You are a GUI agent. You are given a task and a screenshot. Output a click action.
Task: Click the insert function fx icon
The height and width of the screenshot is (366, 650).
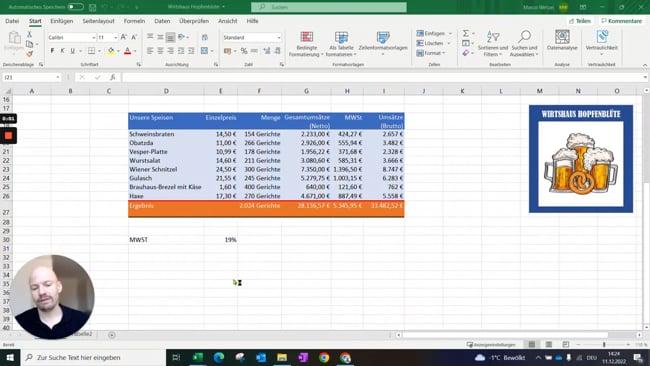(x=112, y=78)
